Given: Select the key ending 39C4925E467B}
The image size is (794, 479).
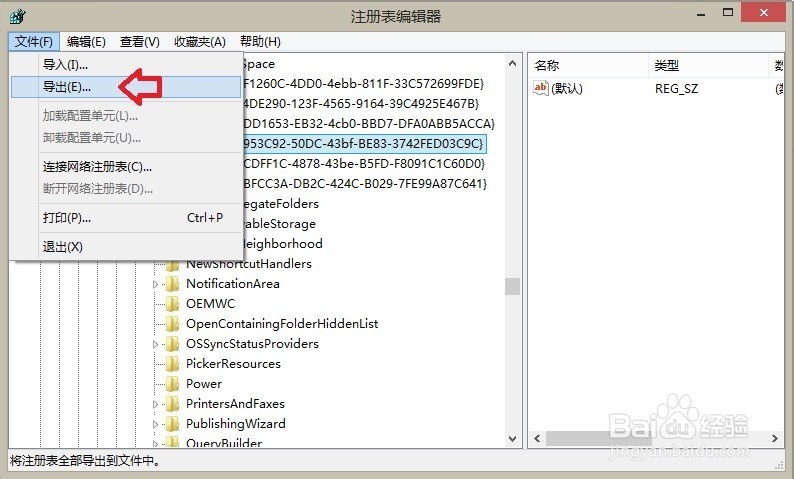Looking at the screenshot, I should (361, 103).
